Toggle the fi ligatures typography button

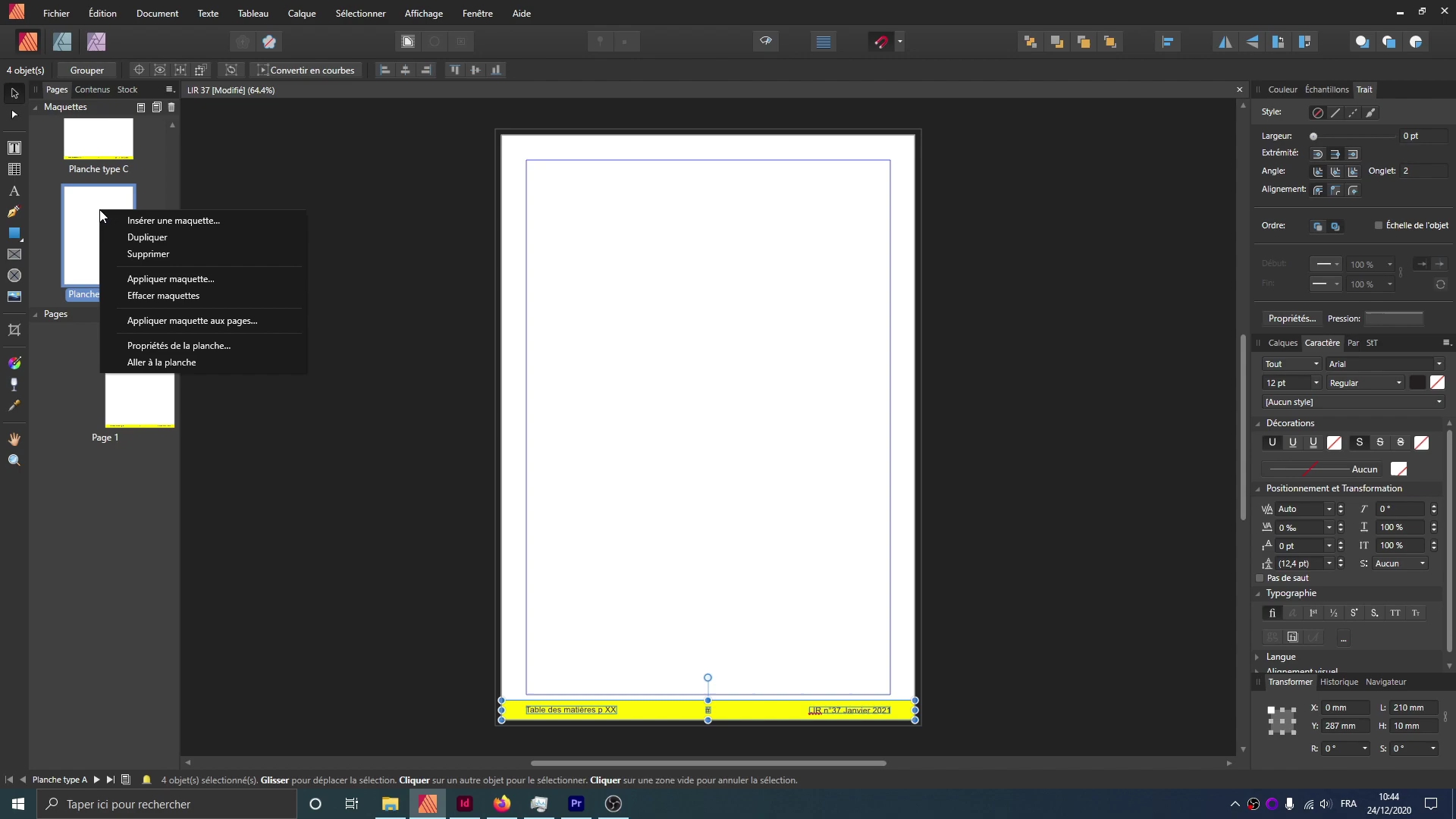(x=1272, y=613)
